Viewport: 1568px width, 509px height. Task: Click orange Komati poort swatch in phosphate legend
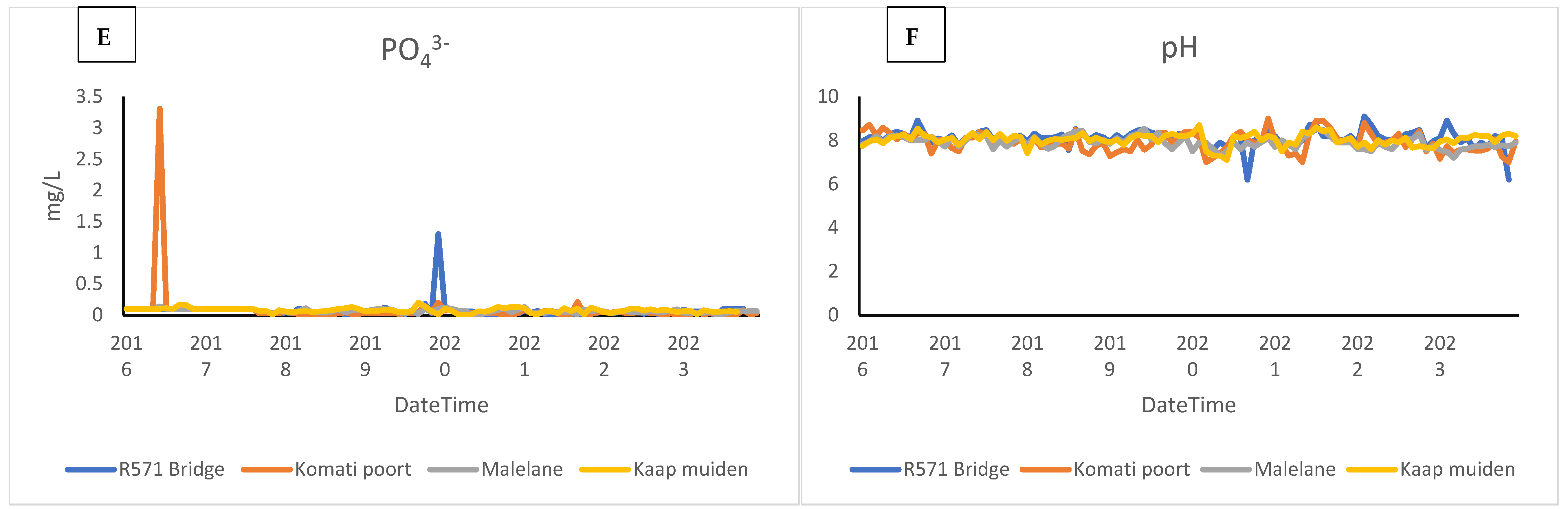click(267, 469)
